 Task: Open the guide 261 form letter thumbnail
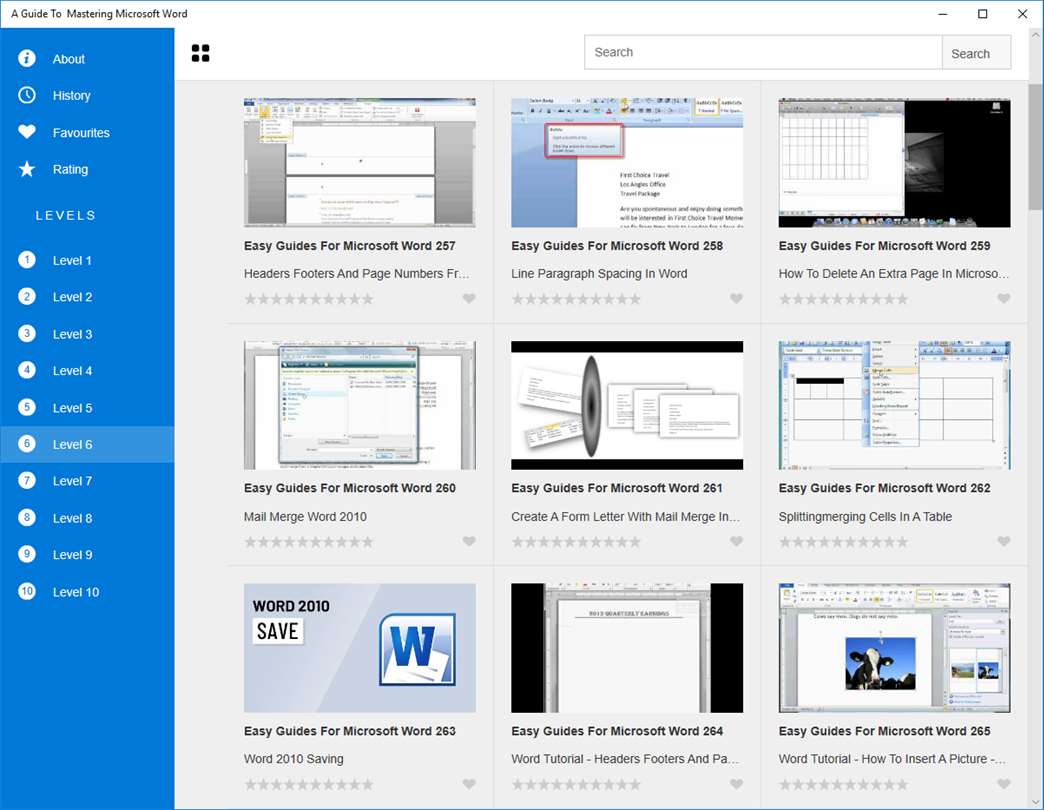pyautogui.click(x=627, y=405)
